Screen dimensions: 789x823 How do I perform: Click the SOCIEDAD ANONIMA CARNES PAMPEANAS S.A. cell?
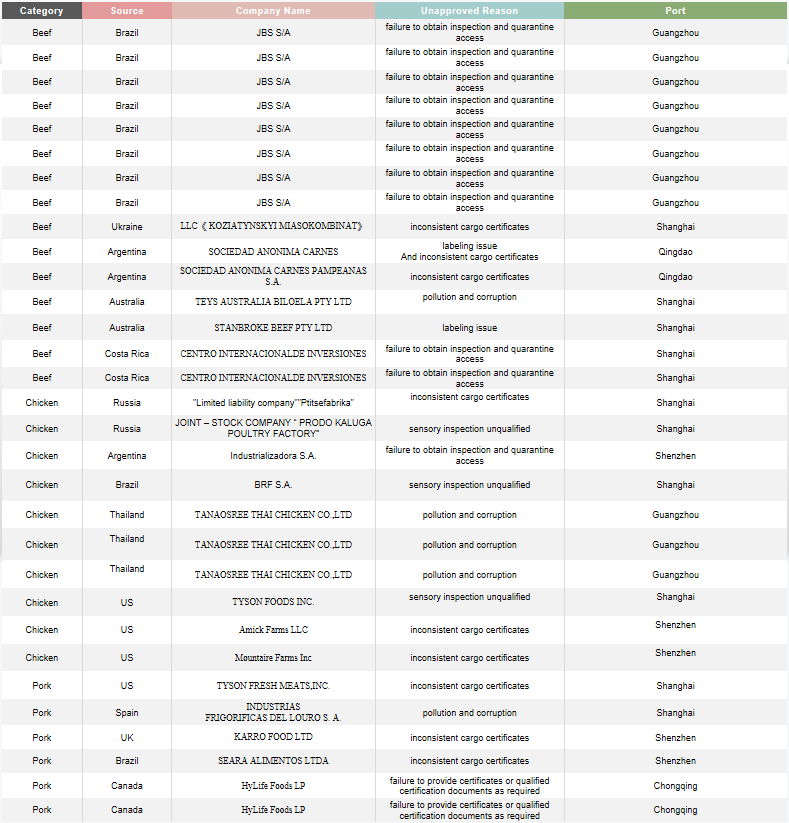point(273,276)
